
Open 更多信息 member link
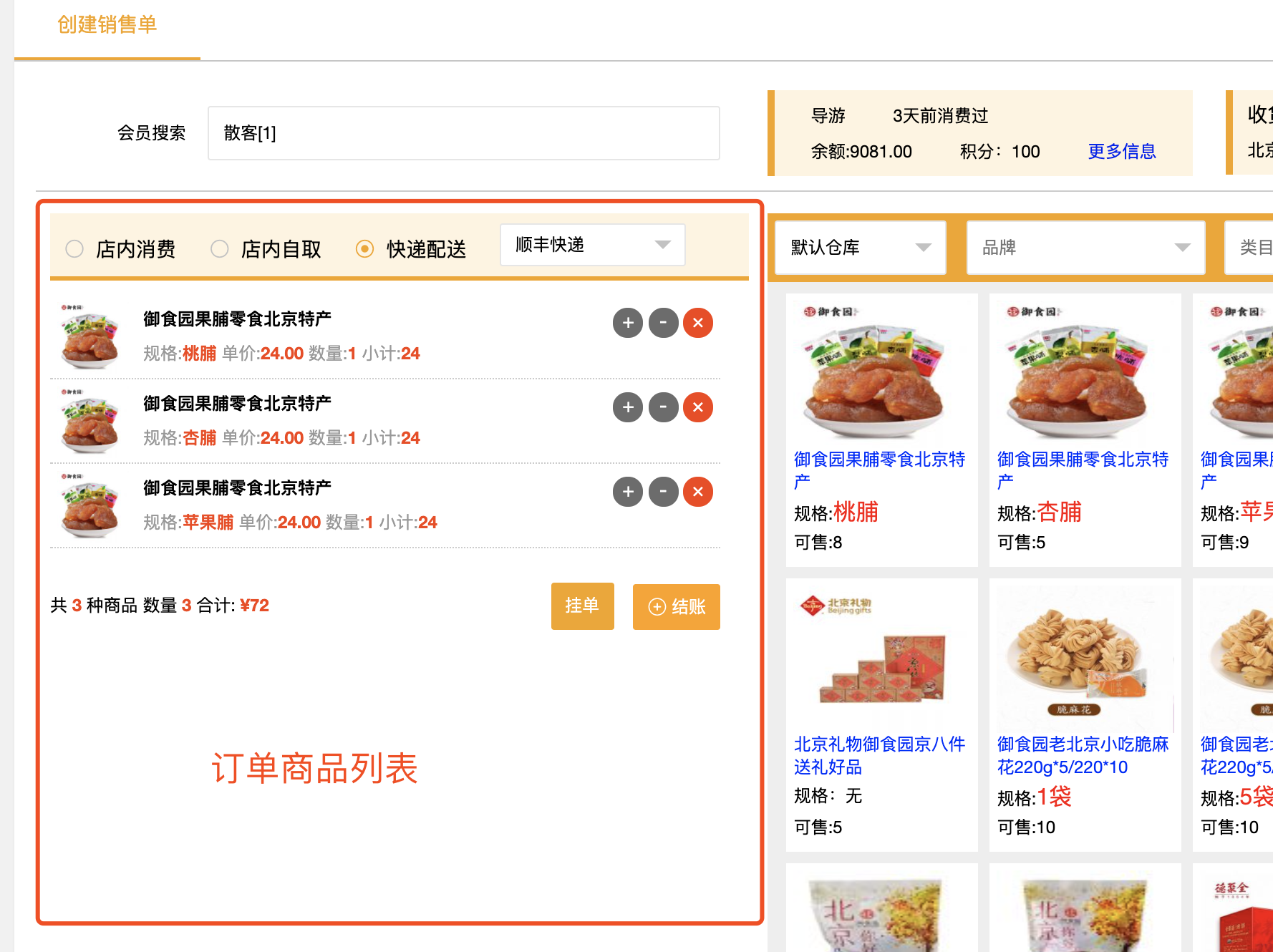tap(1122, 152)
